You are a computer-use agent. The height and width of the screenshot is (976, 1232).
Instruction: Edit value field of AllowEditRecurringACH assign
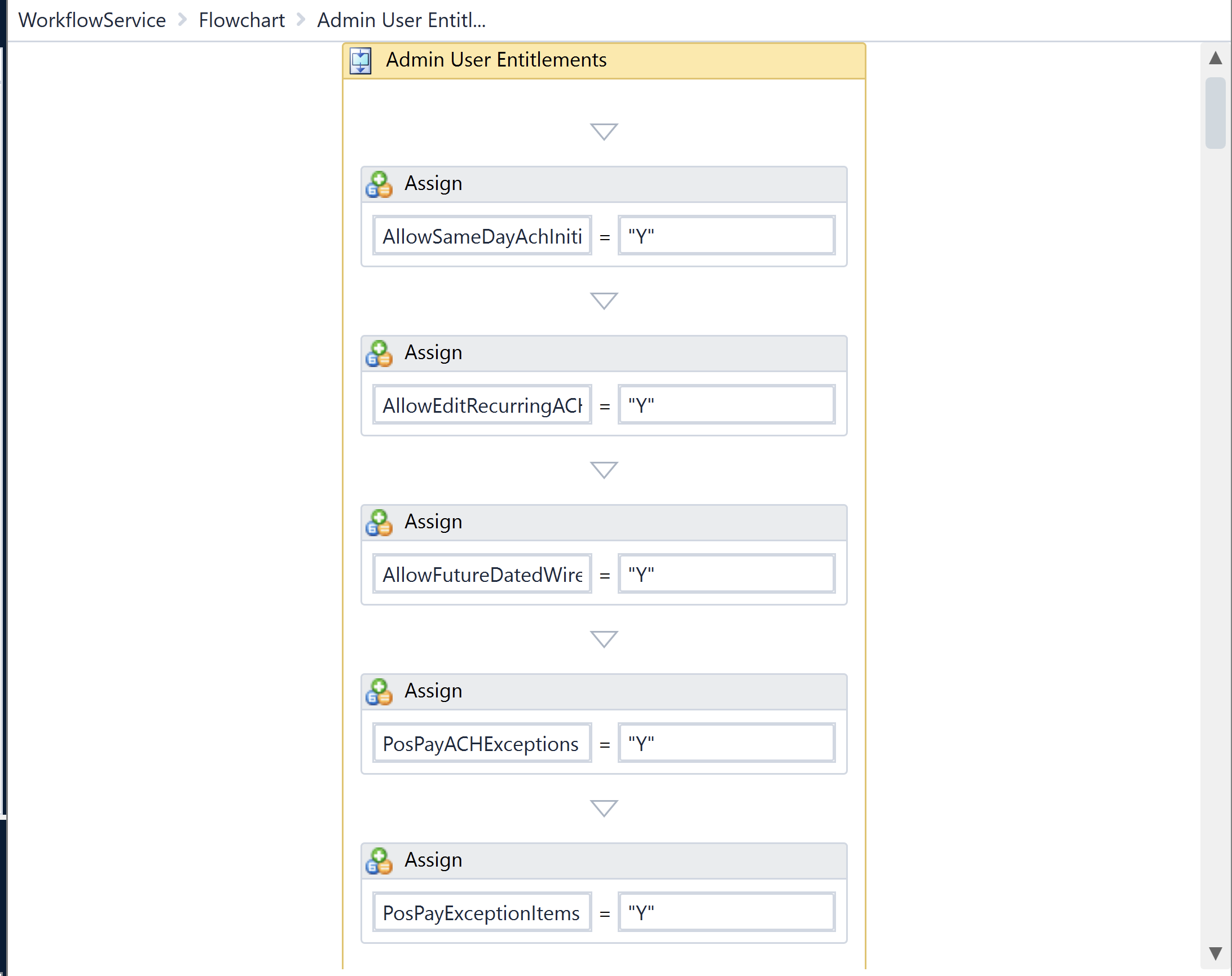[727, 405]
